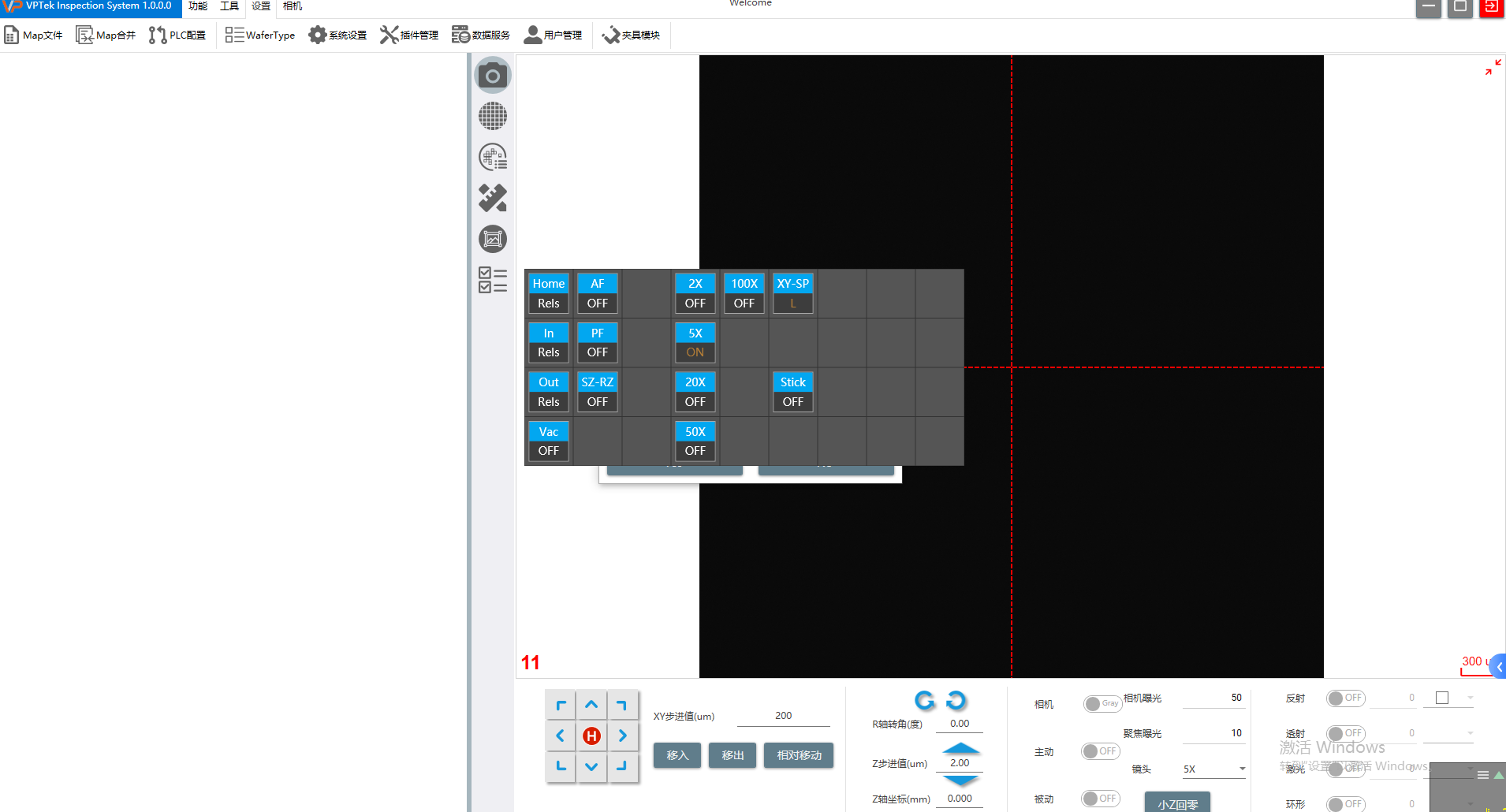1506x812 pixels.
Task: Click the XY步进值 input field
Action: coord(783,716)
